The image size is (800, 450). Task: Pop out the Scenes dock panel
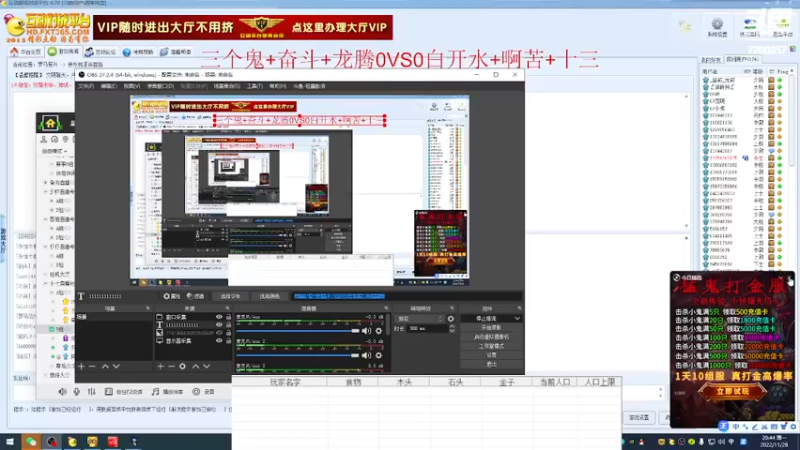point(148,309)
